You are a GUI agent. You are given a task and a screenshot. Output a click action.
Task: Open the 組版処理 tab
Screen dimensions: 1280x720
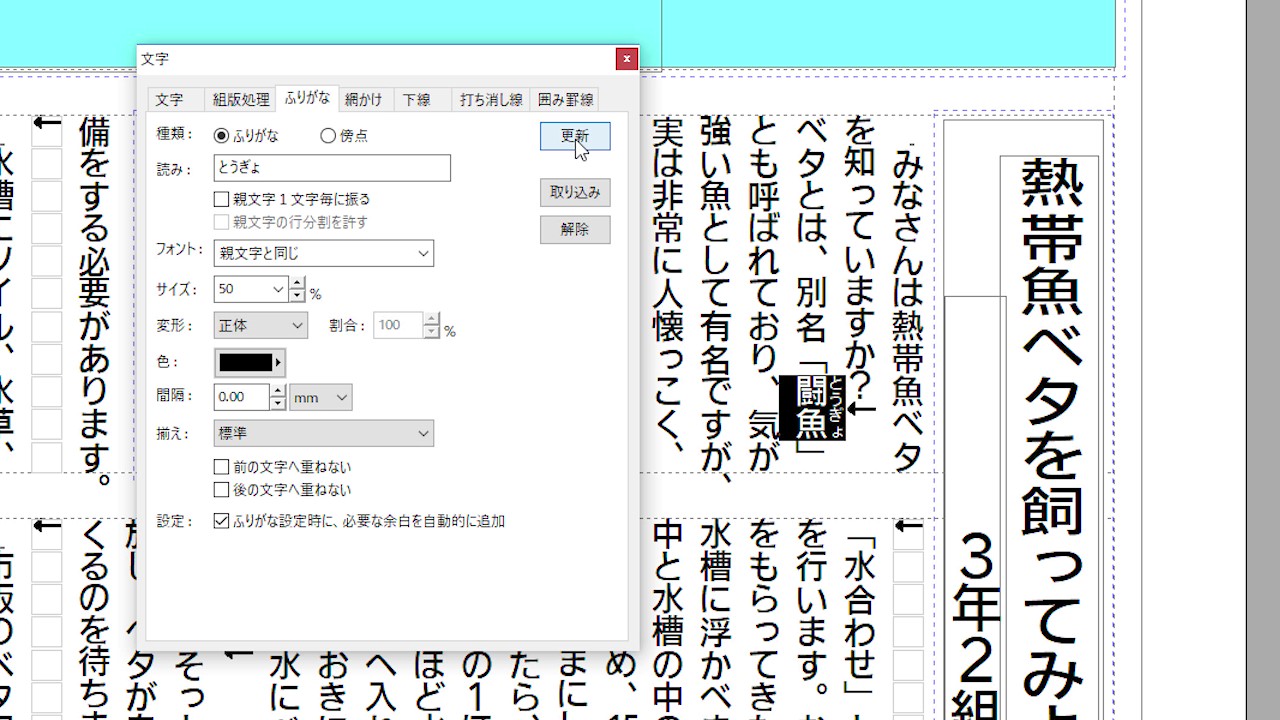tap(241, 99)
